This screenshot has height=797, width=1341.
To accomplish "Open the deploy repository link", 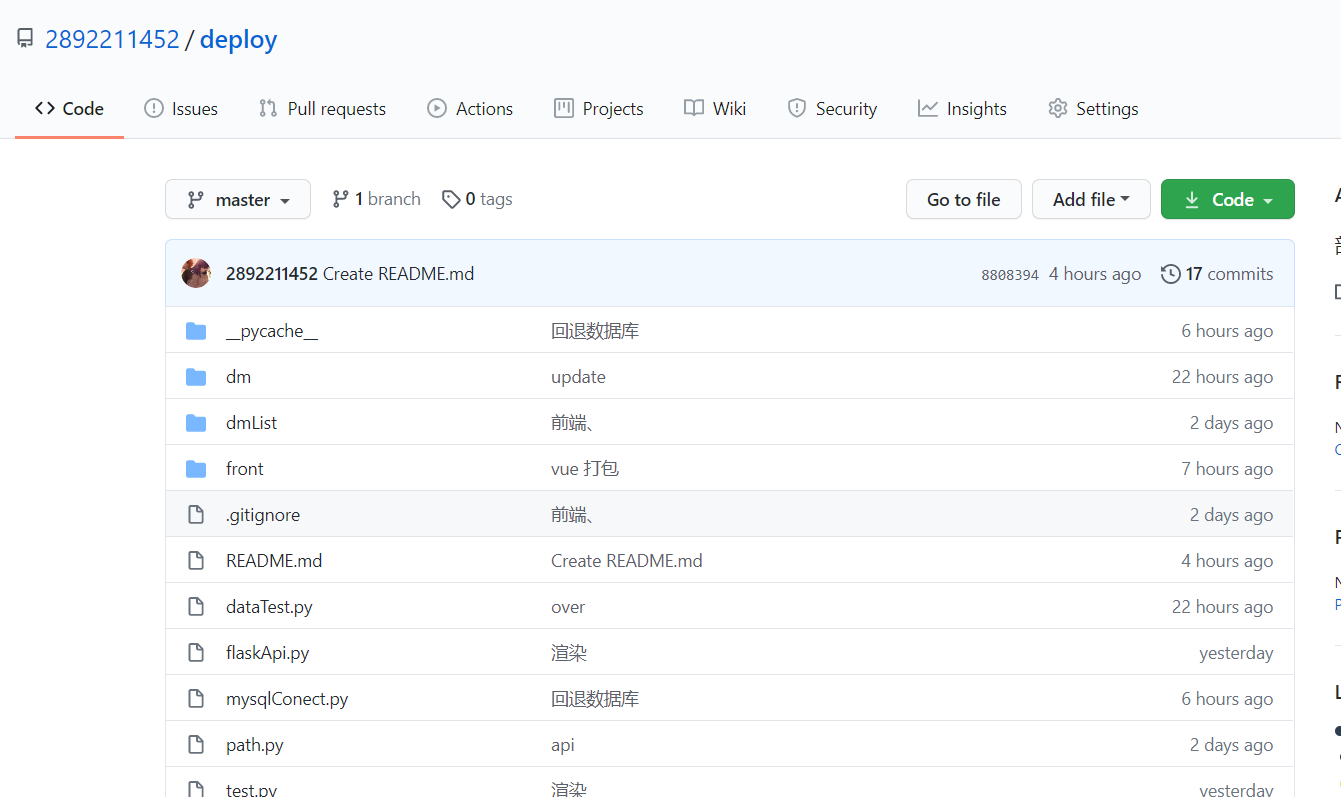I will click(238, 39).
